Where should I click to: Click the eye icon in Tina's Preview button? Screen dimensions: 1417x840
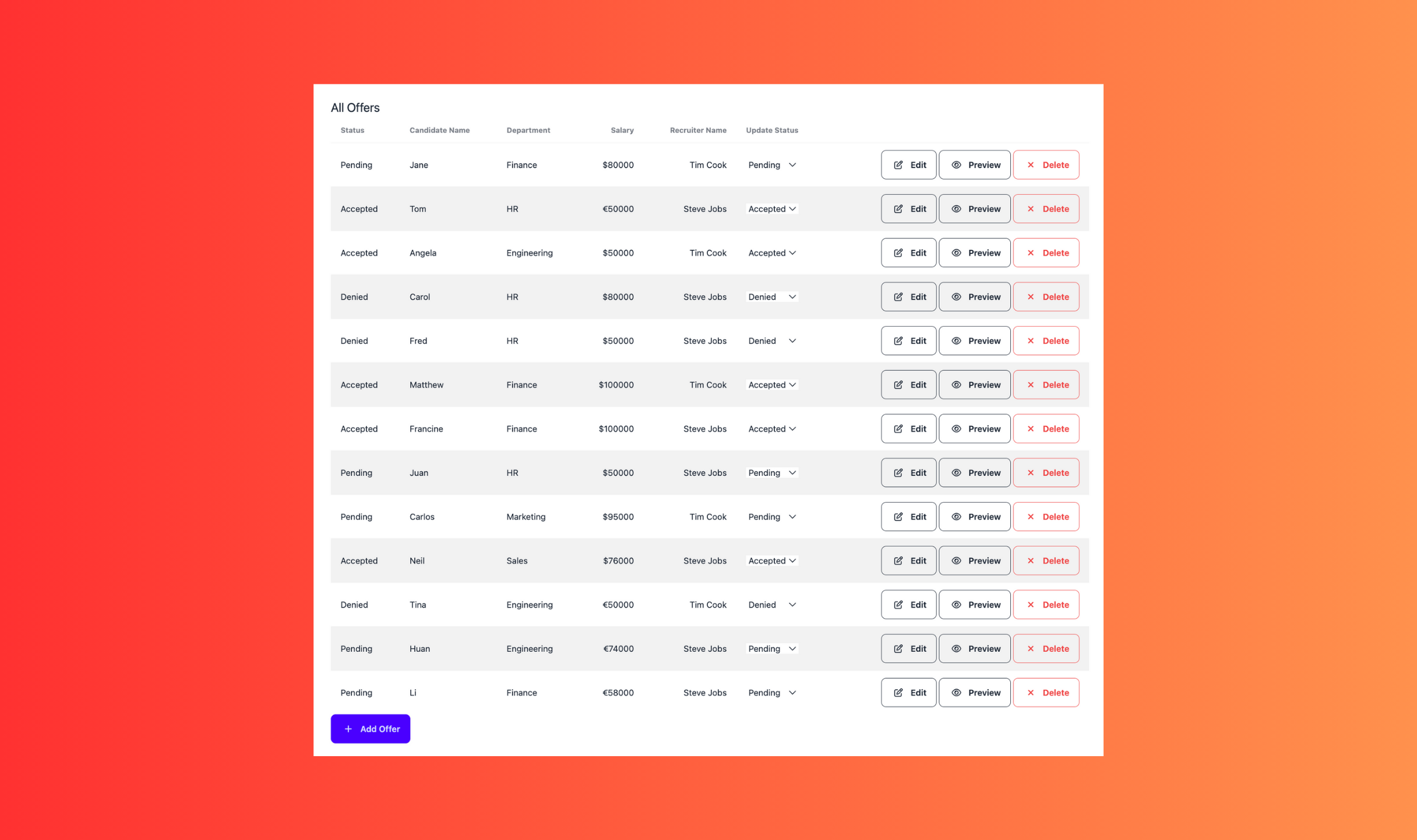(956, 604)
